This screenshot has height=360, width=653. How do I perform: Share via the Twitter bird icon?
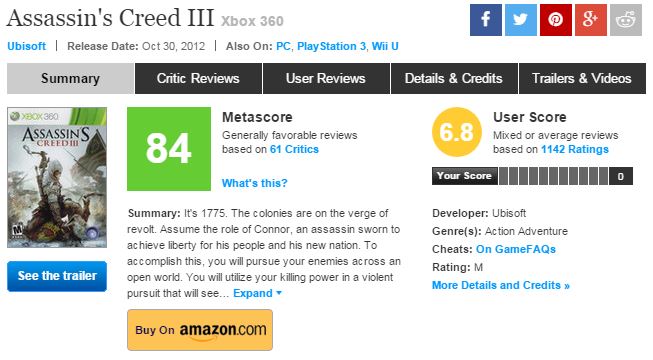click(x=521, y=20)
